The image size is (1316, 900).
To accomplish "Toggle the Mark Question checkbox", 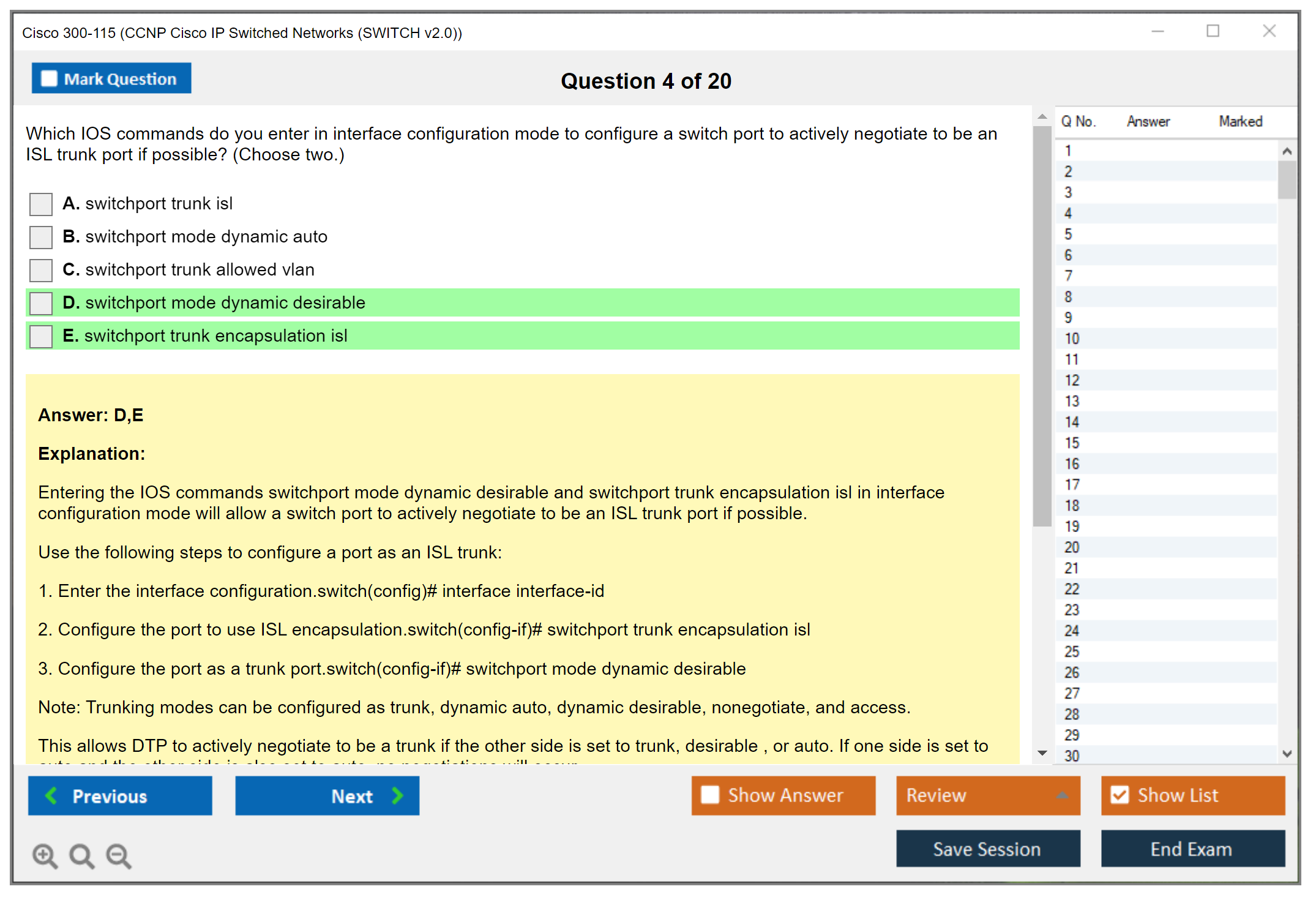I will (x=49, y=78).
